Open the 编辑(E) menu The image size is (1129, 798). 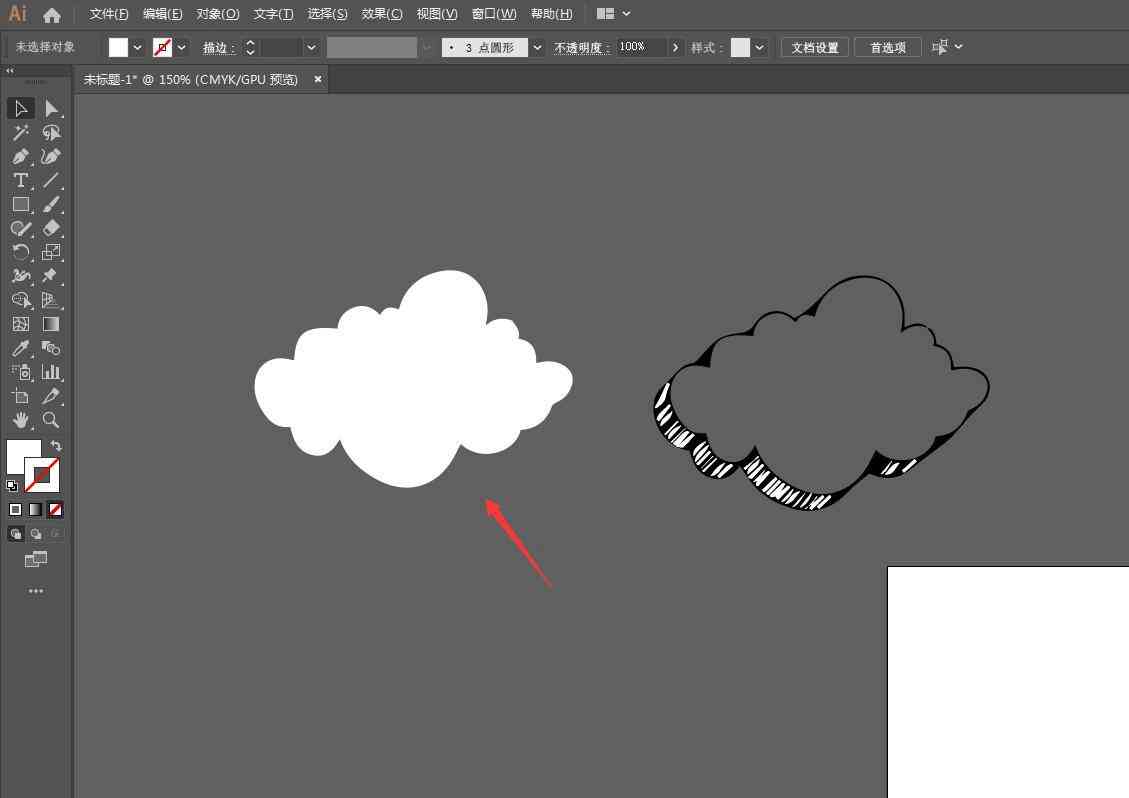click(163, 14)
